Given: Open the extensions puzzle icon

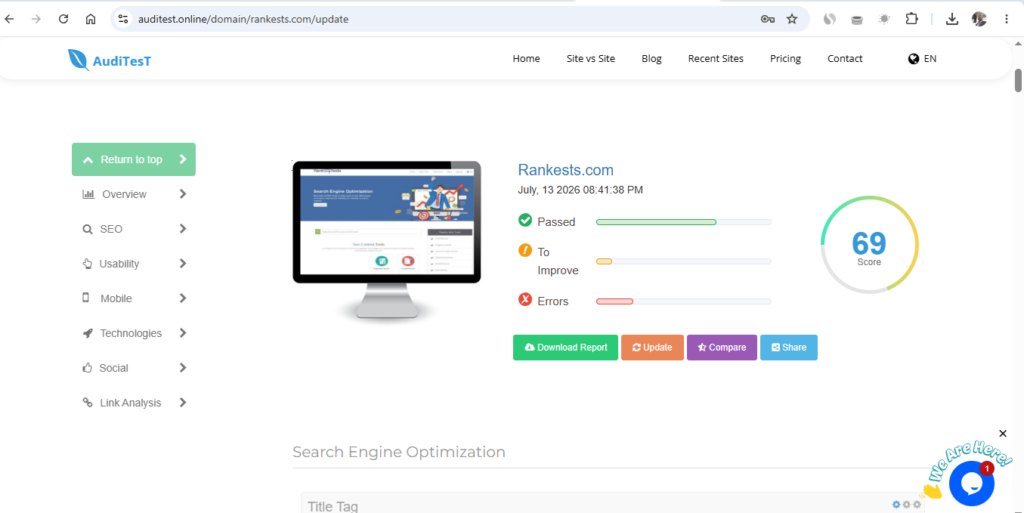Looking at the screenshot, I should [x=912, y=19].
